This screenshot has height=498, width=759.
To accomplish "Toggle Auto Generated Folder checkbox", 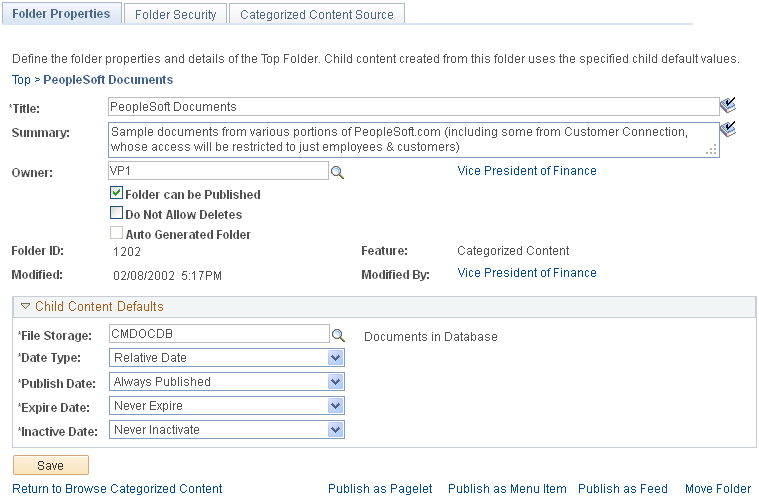I will (x=116, y=233).
